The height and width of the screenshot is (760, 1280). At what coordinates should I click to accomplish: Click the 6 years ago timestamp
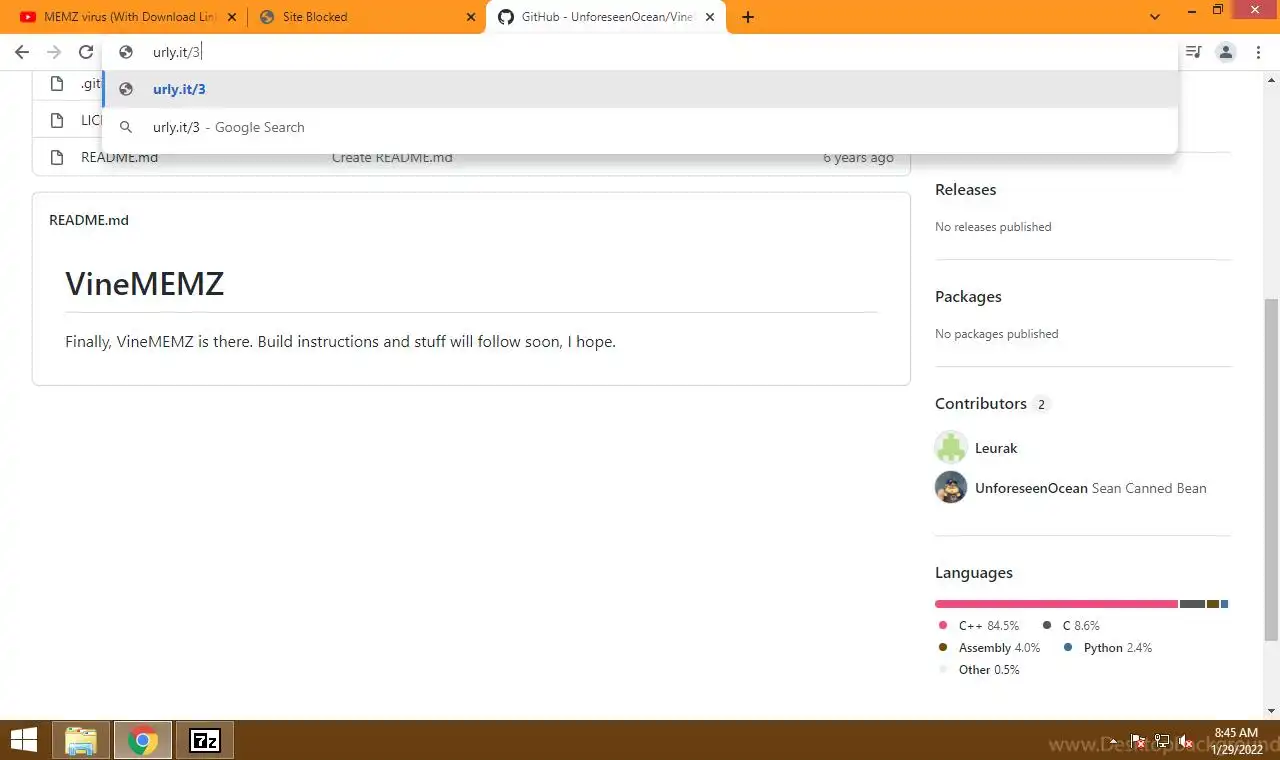858,157
